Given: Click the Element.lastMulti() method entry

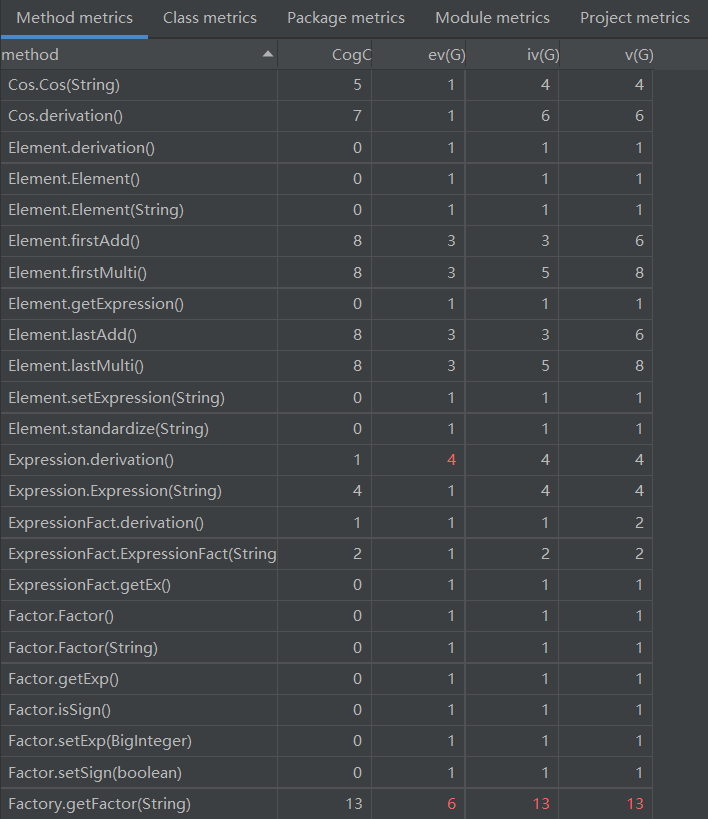Looking at the screenshot, I should (76, 366).
